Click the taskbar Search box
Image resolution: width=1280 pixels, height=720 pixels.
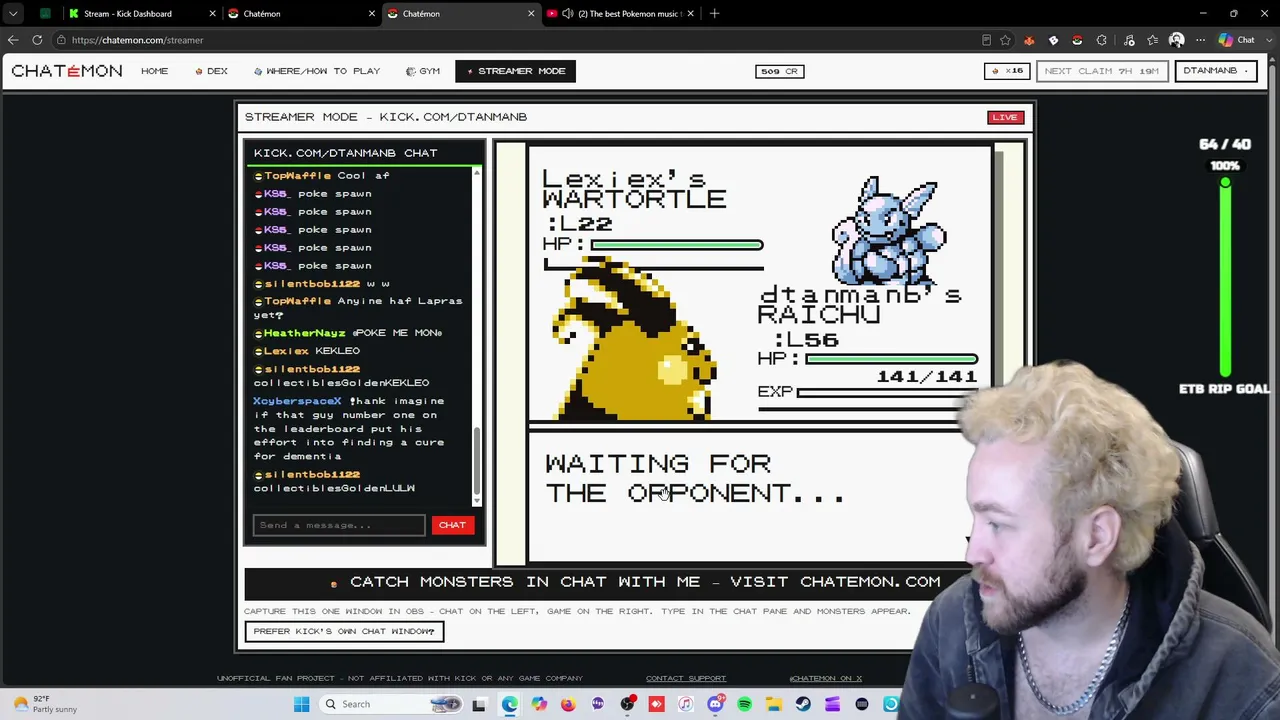[391, 704]
